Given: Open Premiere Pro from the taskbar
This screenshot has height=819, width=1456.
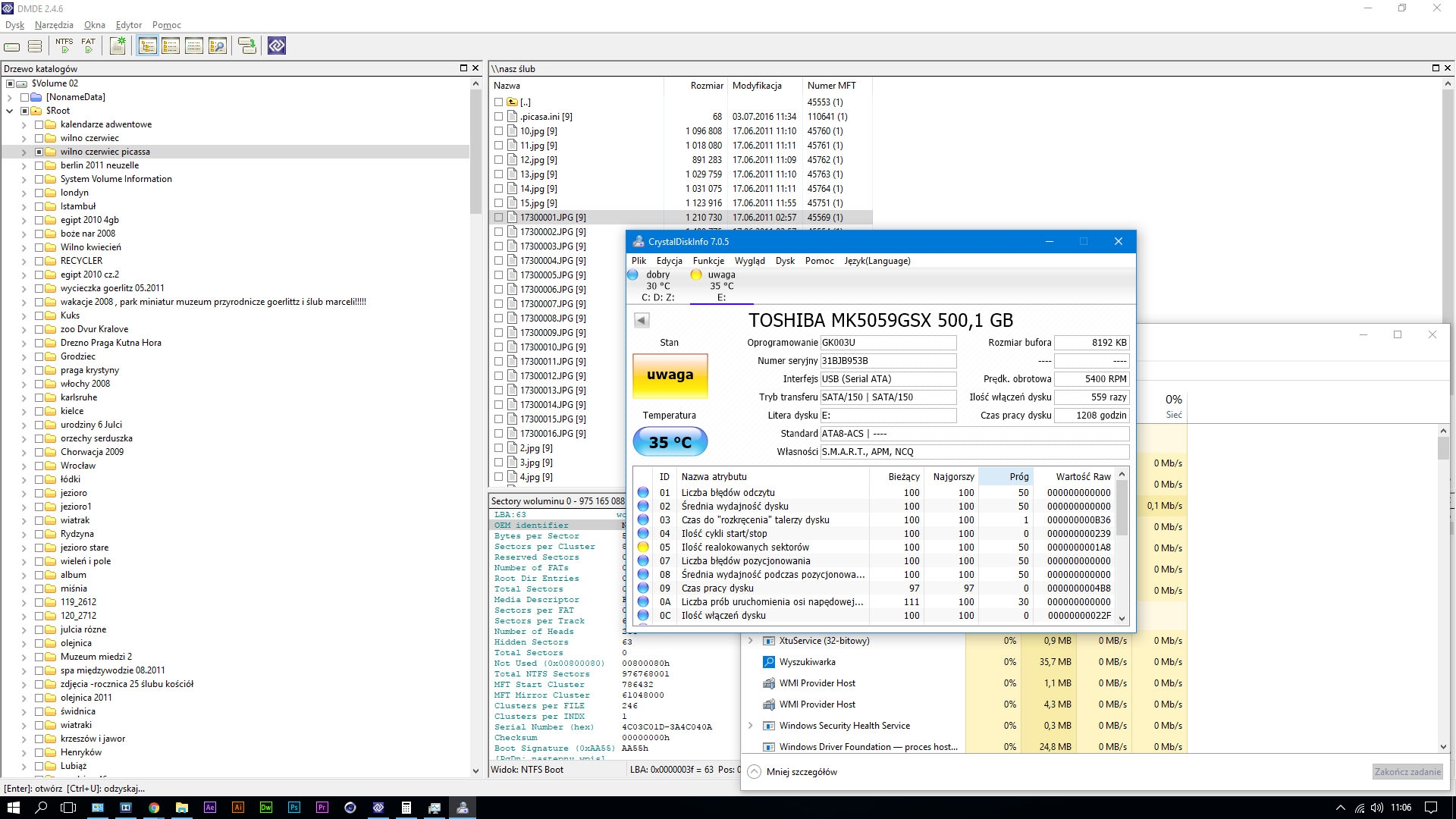Looking at the screenshot, I should tap(322, 808).
